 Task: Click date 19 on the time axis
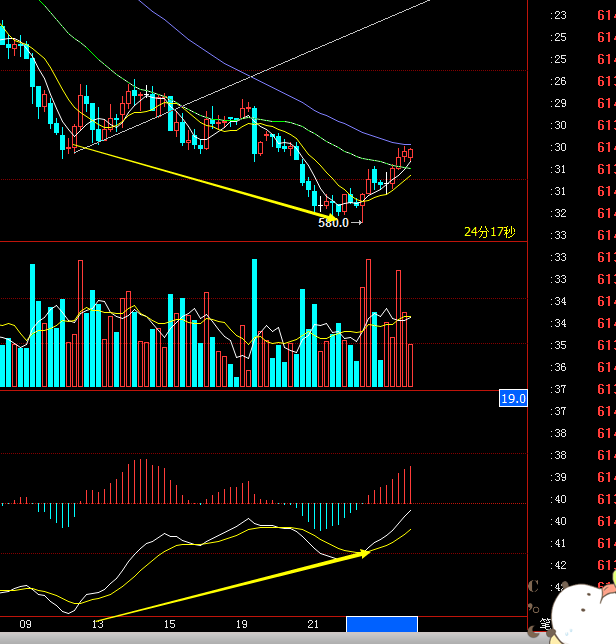241,624
